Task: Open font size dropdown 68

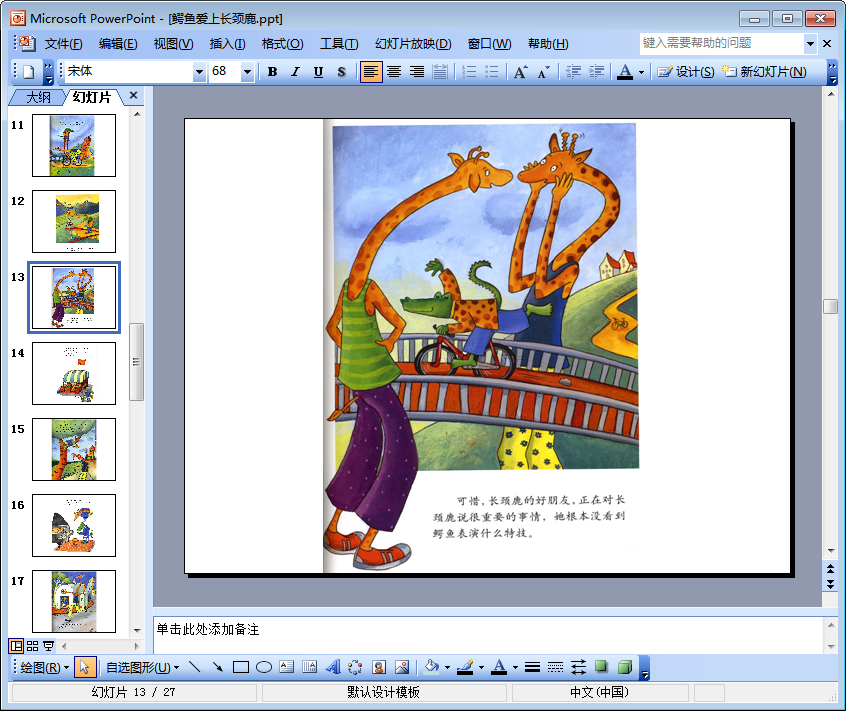Action: pyautogui.click(x=247, y=72)
